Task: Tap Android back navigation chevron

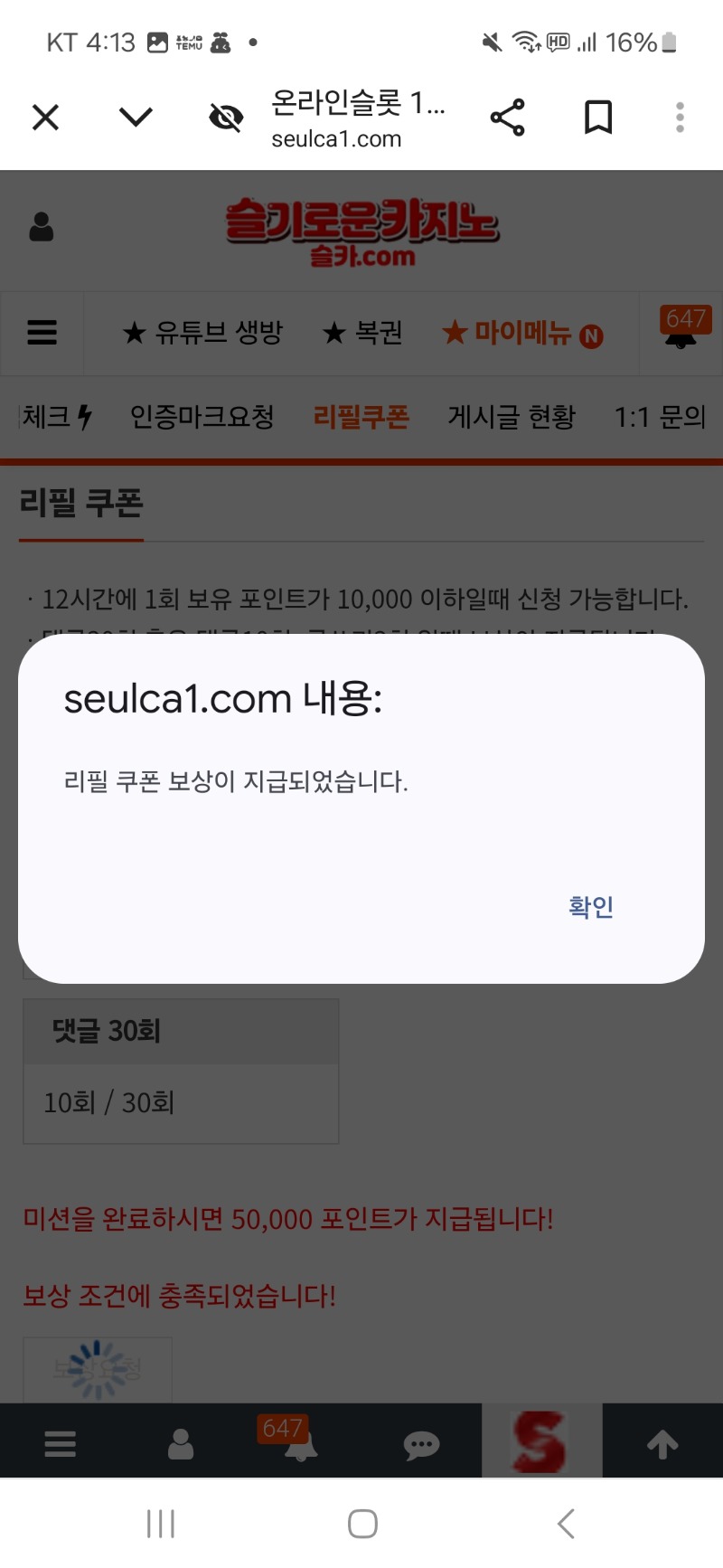Action: pyautogui.click(x=566, y=1524)
